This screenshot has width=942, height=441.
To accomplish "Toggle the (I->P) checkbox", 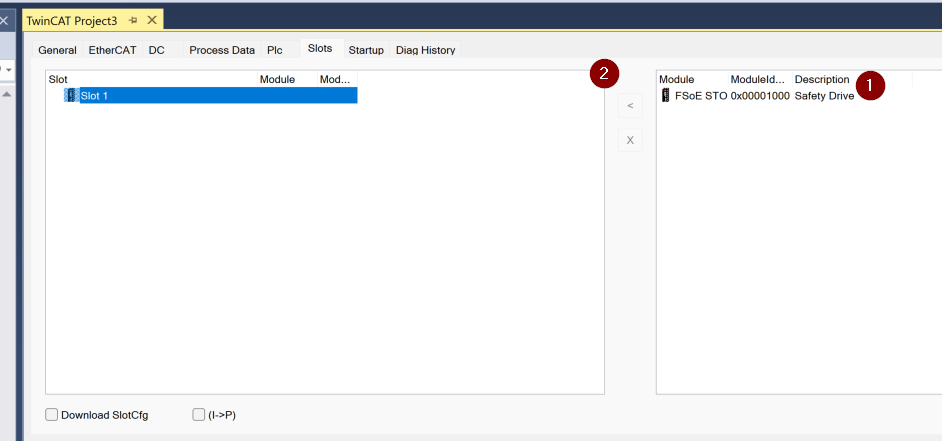I will coord(198,415).
